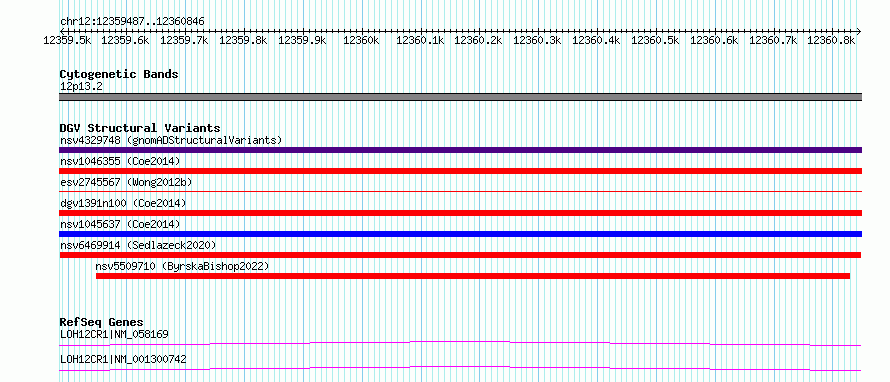Image resolution: width=890 pixels, height=382 pixels.
Task: Open variant label nsv6469914 (Sedlazeck2020)
Action: [x=138, y=245]
